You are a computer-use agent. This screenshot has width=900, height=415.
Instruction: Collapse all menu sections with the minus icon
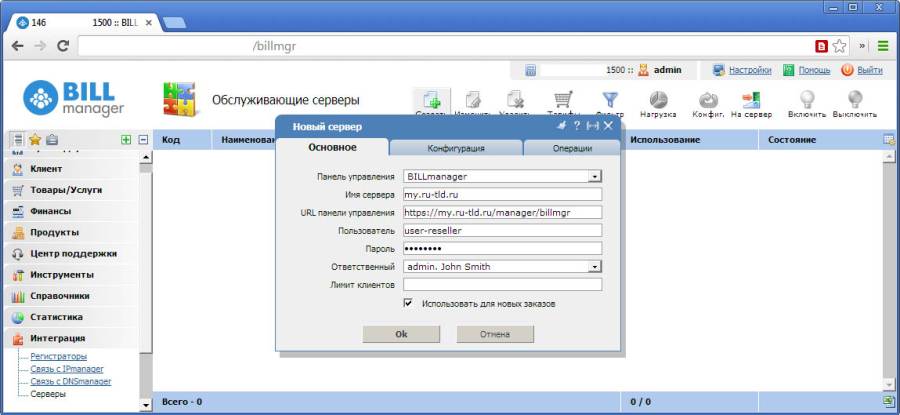pyautogui.click(x=143, y=139)
